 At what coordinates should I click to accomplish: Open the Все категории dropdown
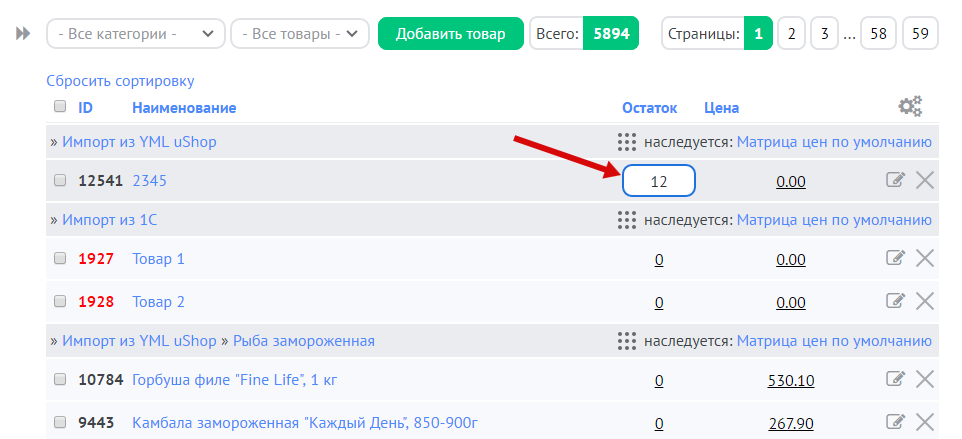tap(136, 34)
